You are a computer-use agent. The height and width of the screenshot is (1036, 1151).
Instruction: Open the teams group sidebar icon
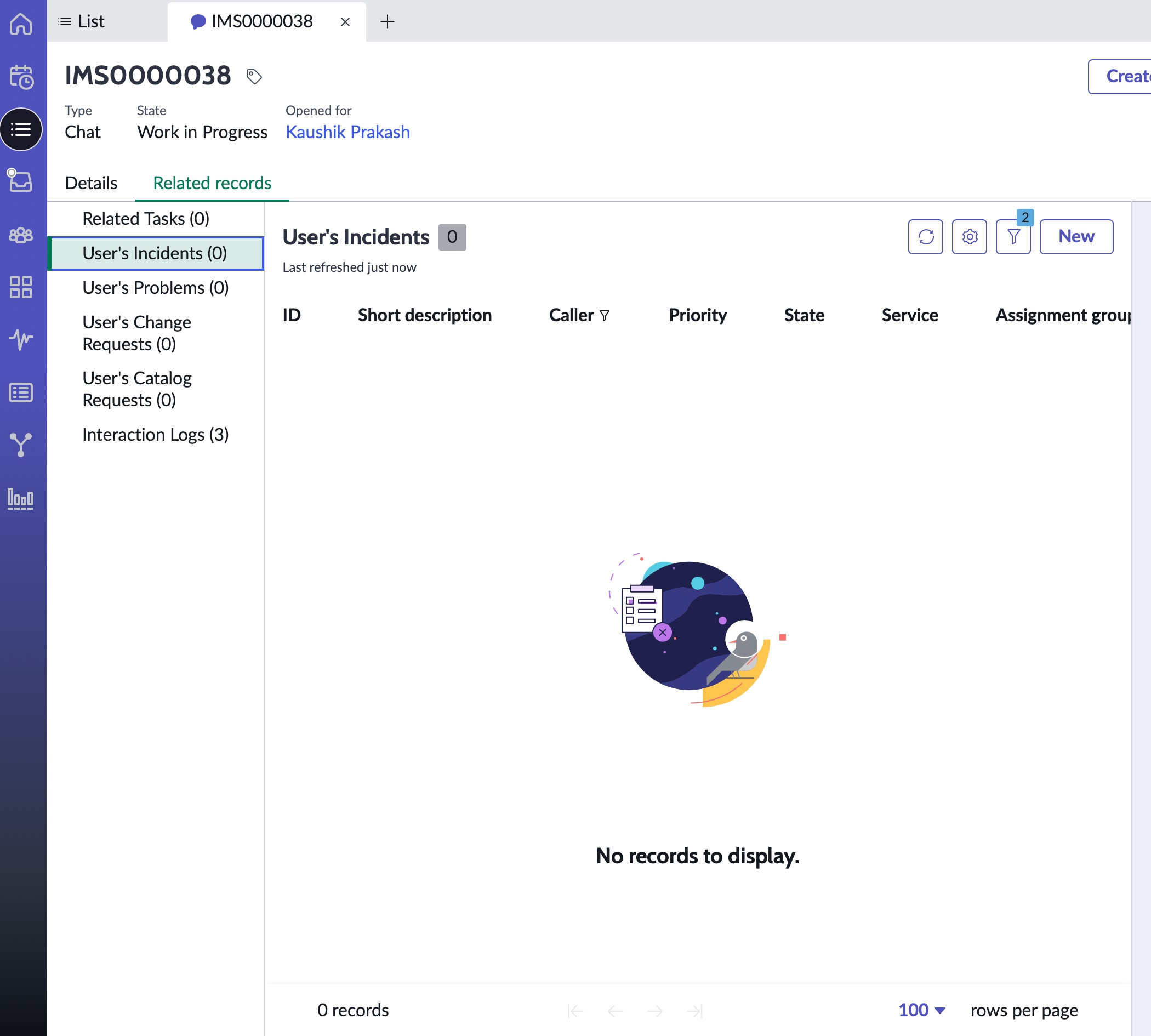[x=21, y=235]
